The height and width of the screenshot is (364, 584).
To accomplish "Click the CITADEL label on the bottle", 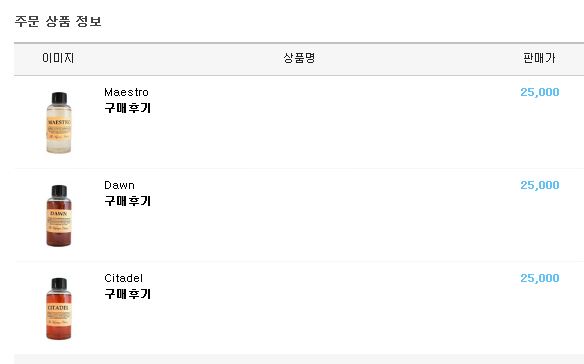I will [58, 308].
